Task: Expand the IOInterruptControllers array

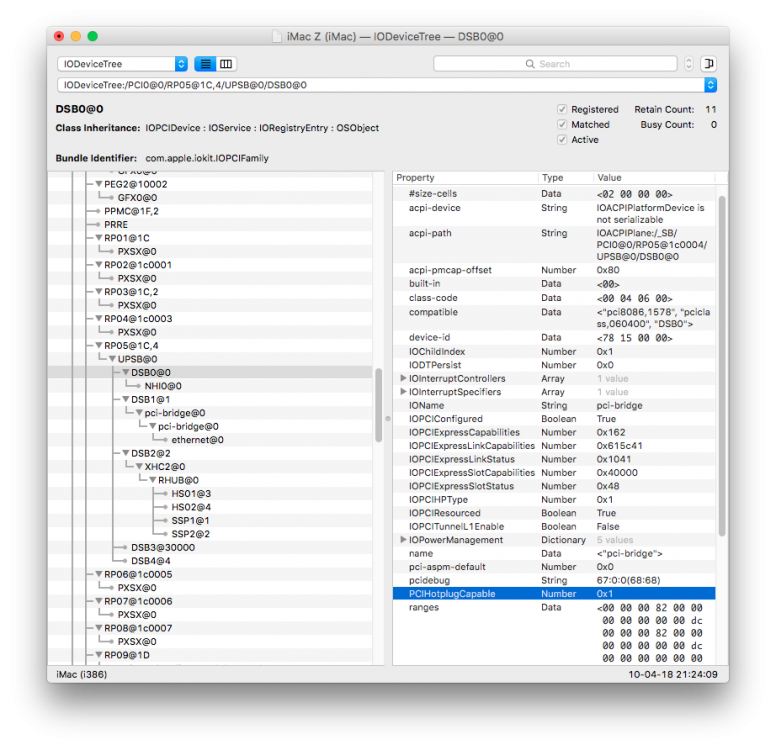Action: coord(403,378)
